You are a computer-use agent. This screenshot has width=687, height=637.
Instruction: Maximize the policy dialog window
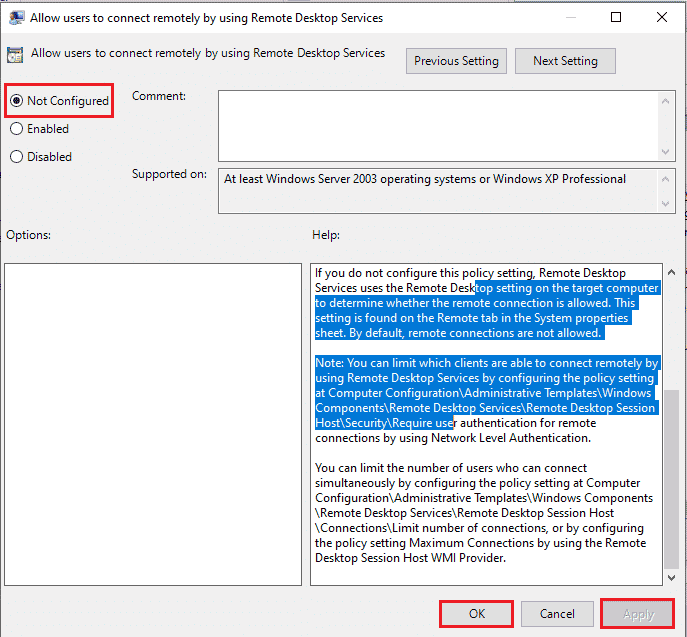coord(616,17)
